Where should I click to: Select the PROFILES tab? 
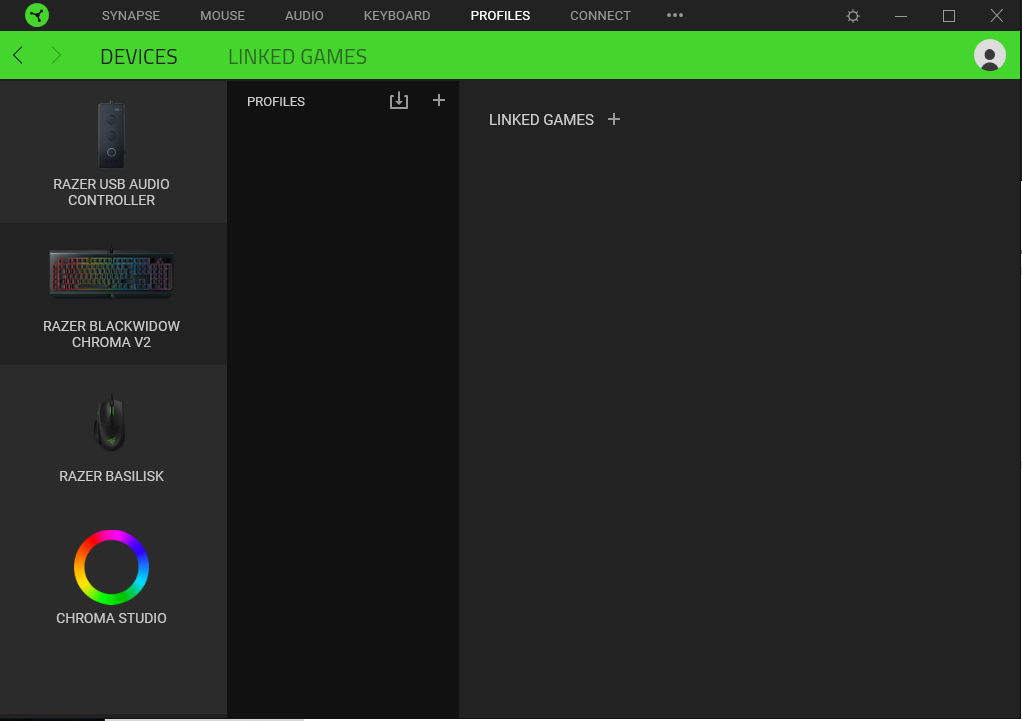point(500,16)
